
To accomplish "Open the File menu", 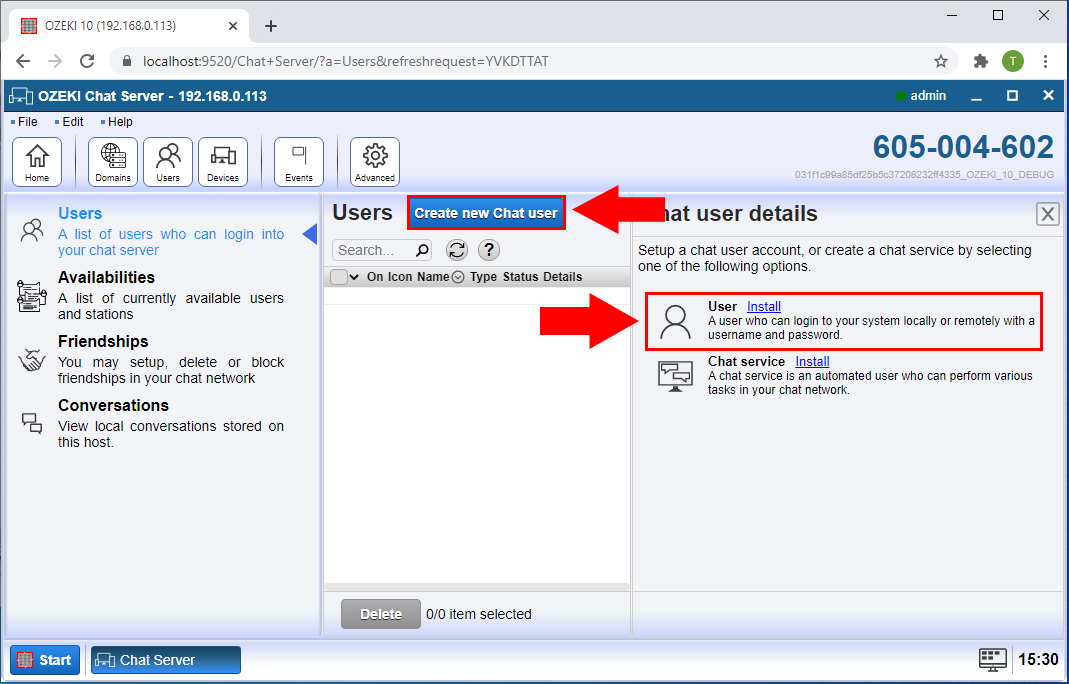I will 27,122.
